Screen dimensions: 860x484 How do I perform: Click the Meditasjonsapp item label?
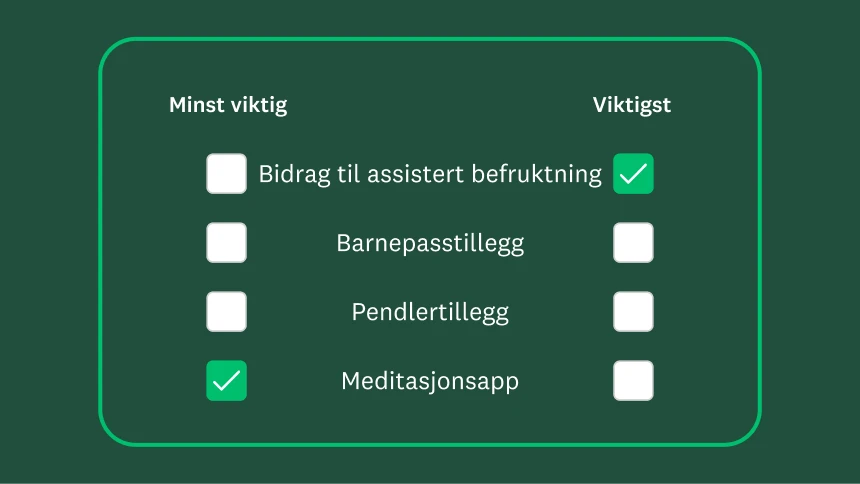(430, 381)
